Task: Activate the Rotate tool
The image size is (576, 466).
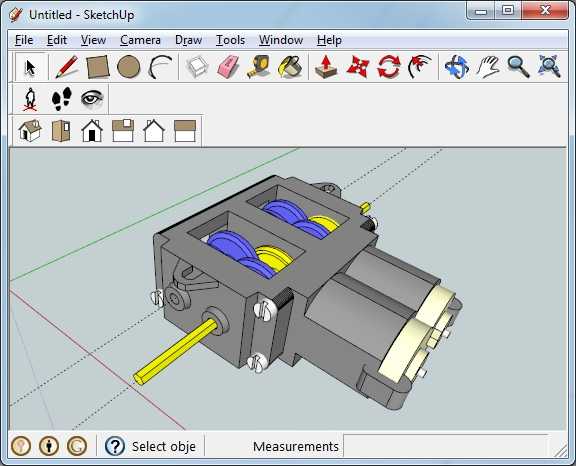Action: pyautogui.click(x=389, y=67)
